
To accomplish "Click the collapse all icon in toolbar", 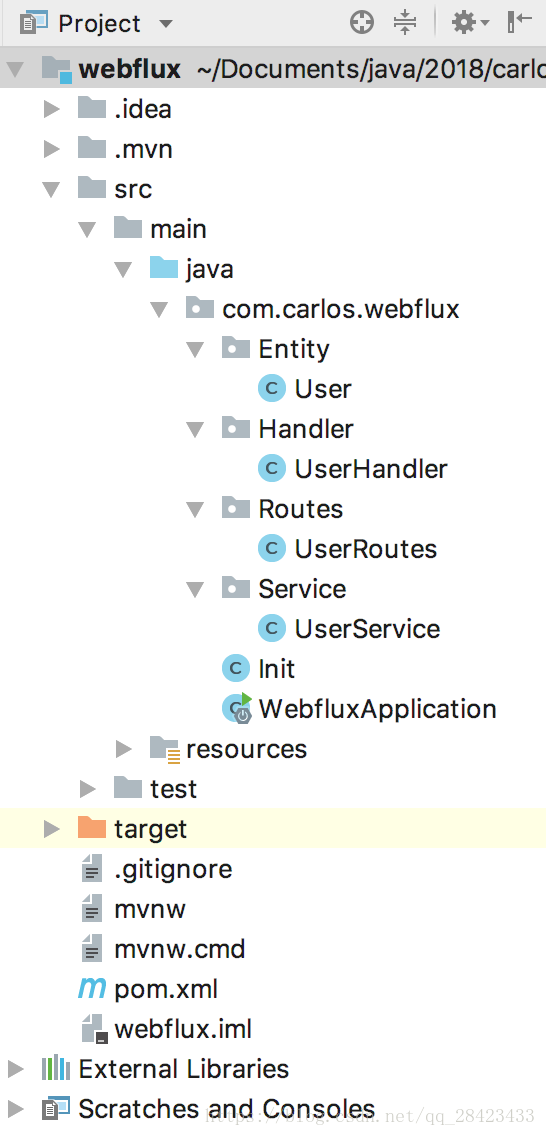I will [405, 22].
